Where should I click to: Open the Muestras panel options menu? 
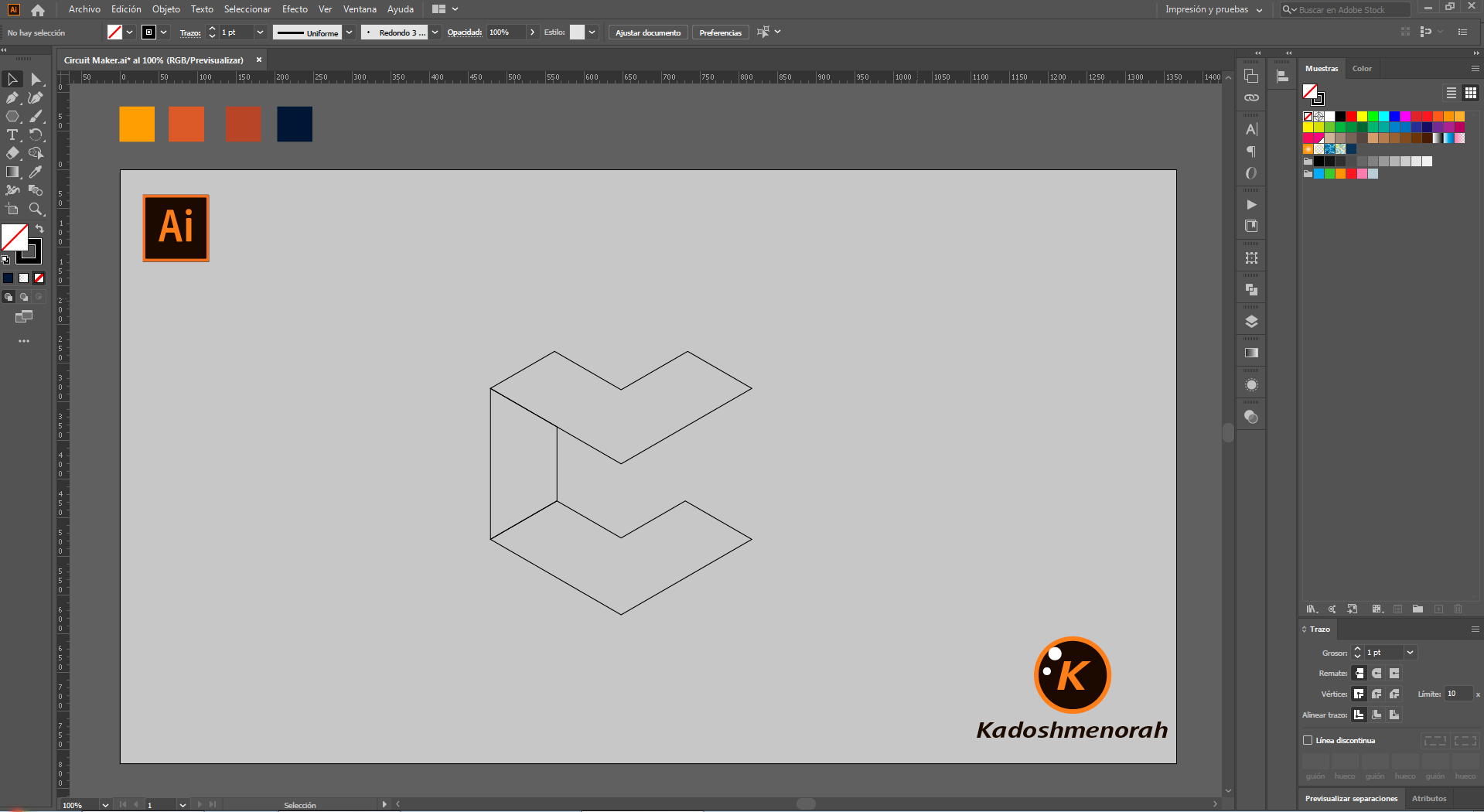pos(1475,69)
